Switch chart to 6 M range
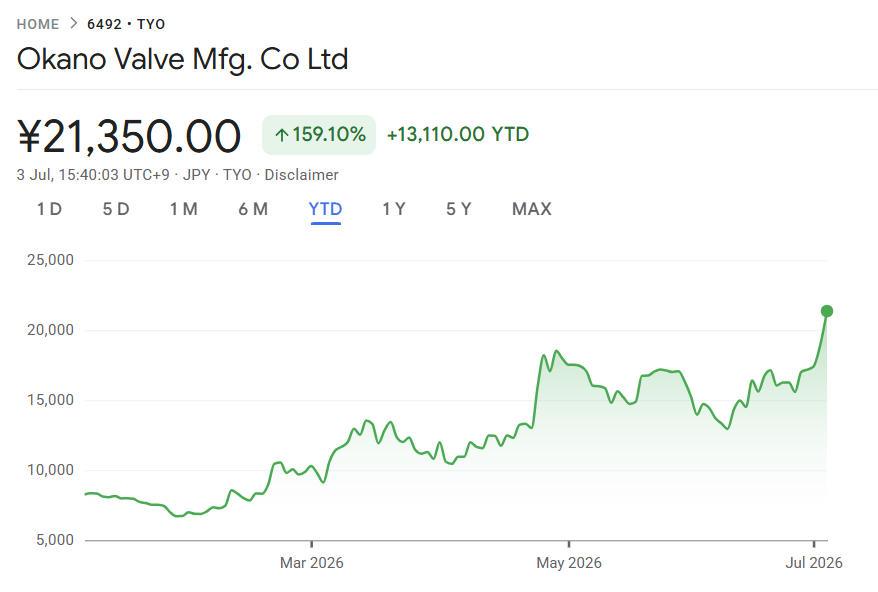 [253, 209]
